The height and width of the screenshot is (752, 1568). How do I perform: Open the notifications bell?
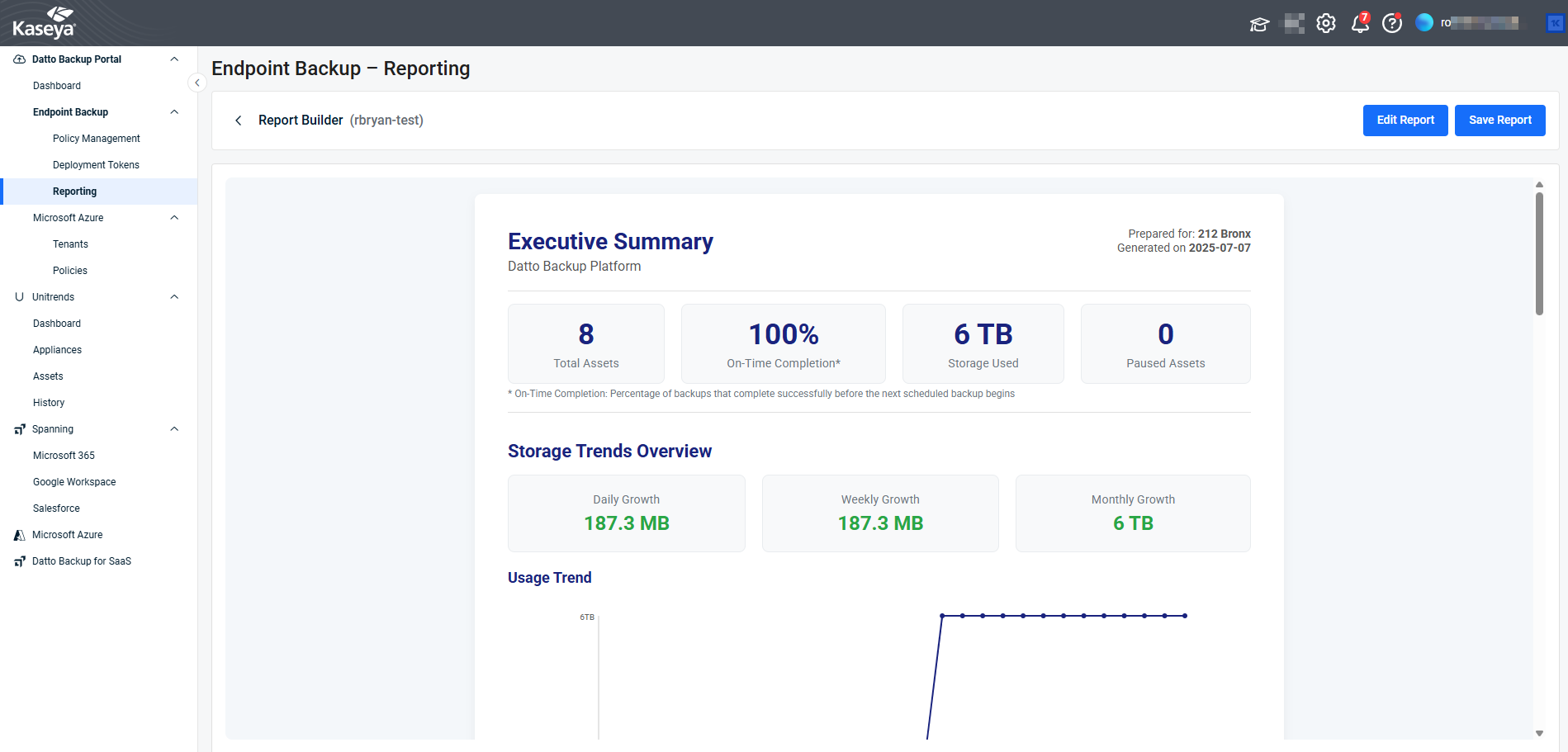[1359, 24]
